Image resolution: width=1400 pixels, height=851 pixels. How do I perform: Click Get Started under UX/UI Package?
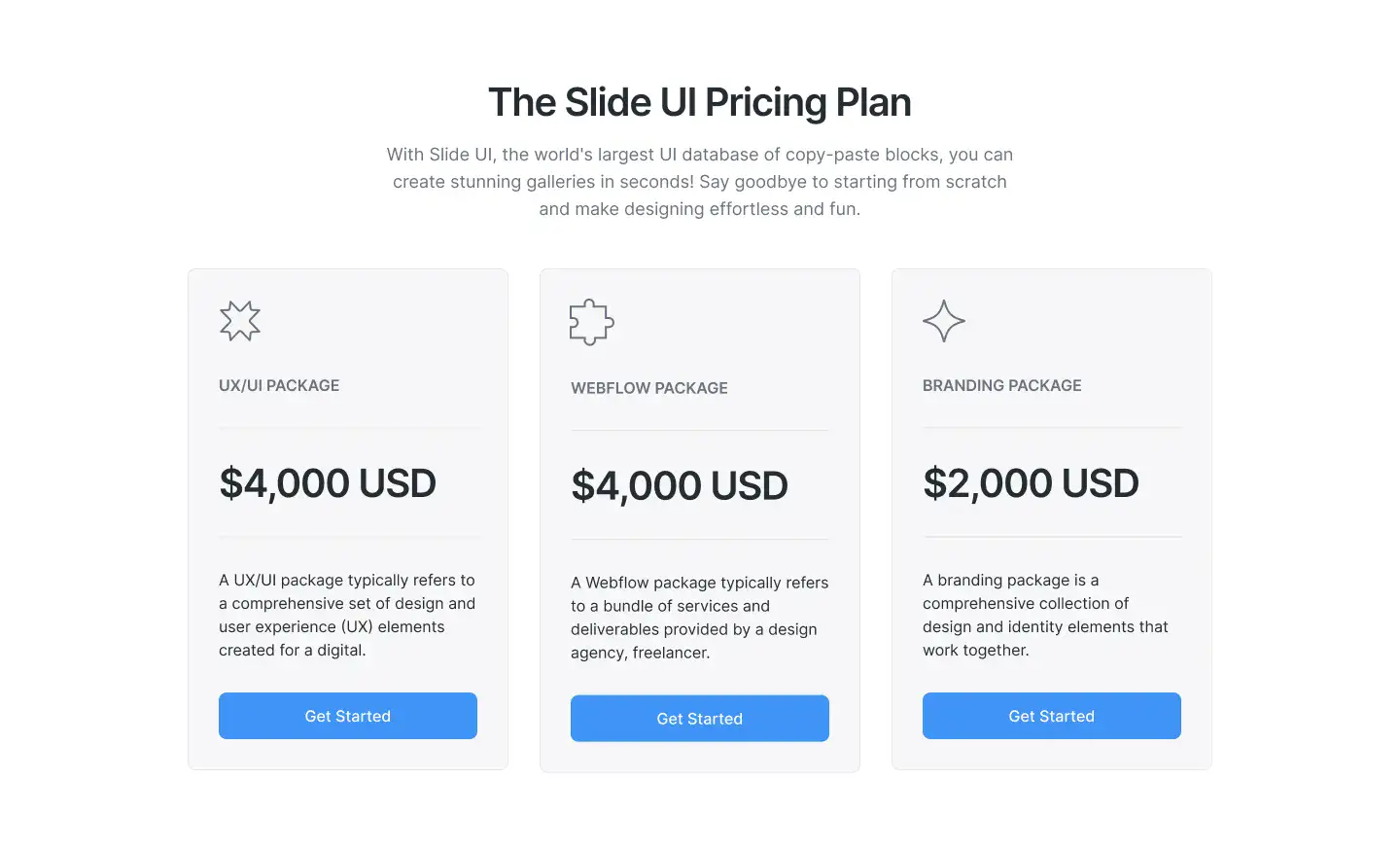[x=348, y=716]
